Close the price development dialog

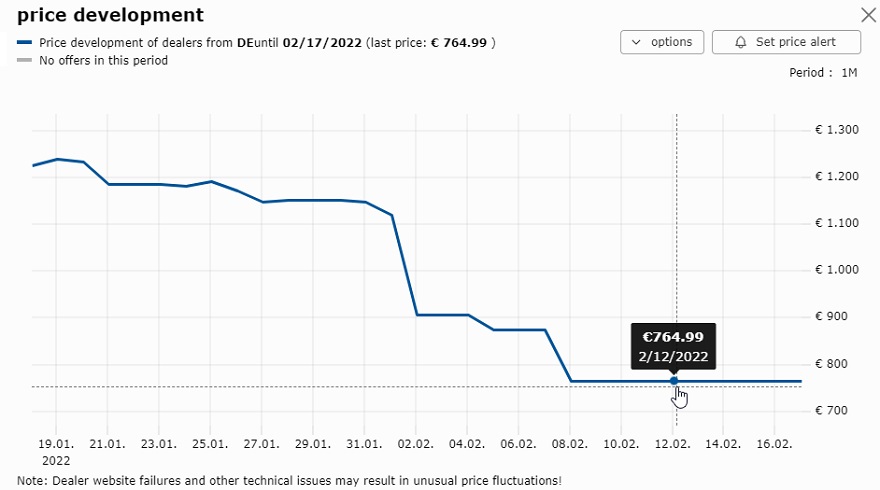(869, 15)
